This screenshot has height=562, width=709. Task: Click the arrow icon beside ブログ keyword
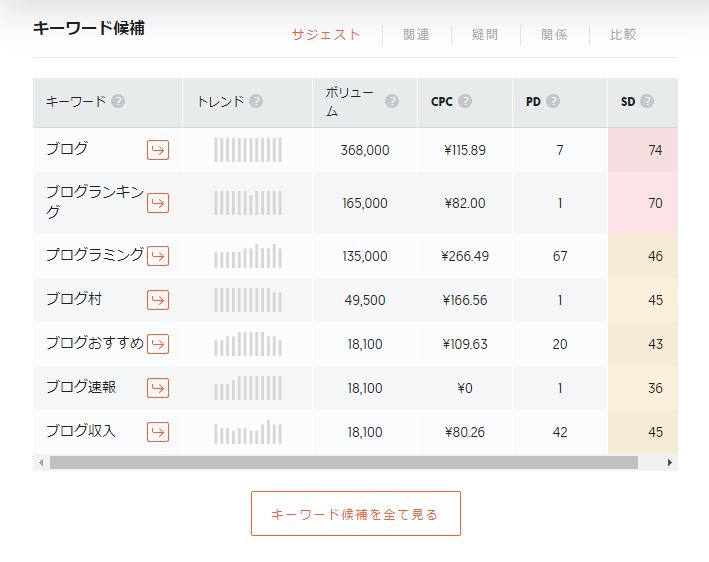158,150
